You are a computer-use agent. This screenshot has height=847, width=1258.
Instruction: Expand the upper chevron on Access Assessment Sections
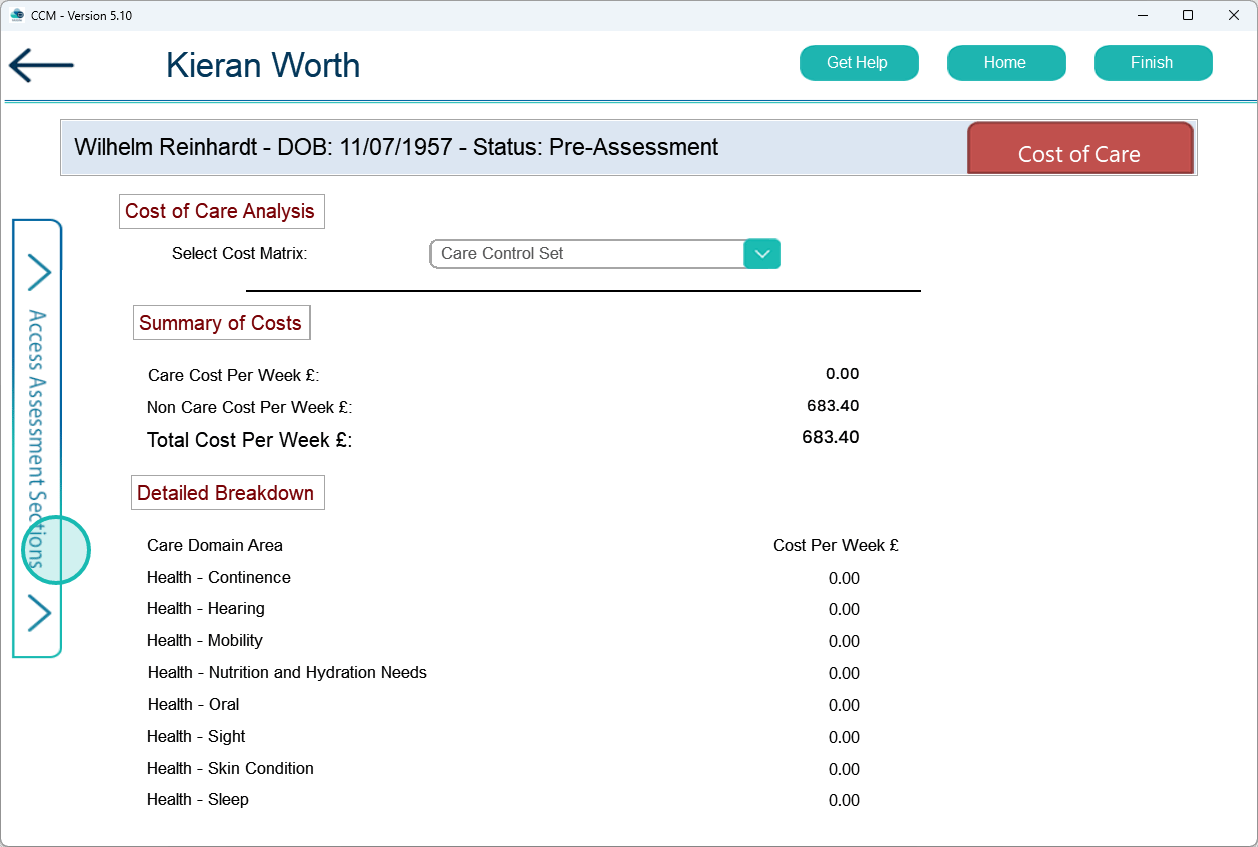pyautogui.click(x=39, y=272)
